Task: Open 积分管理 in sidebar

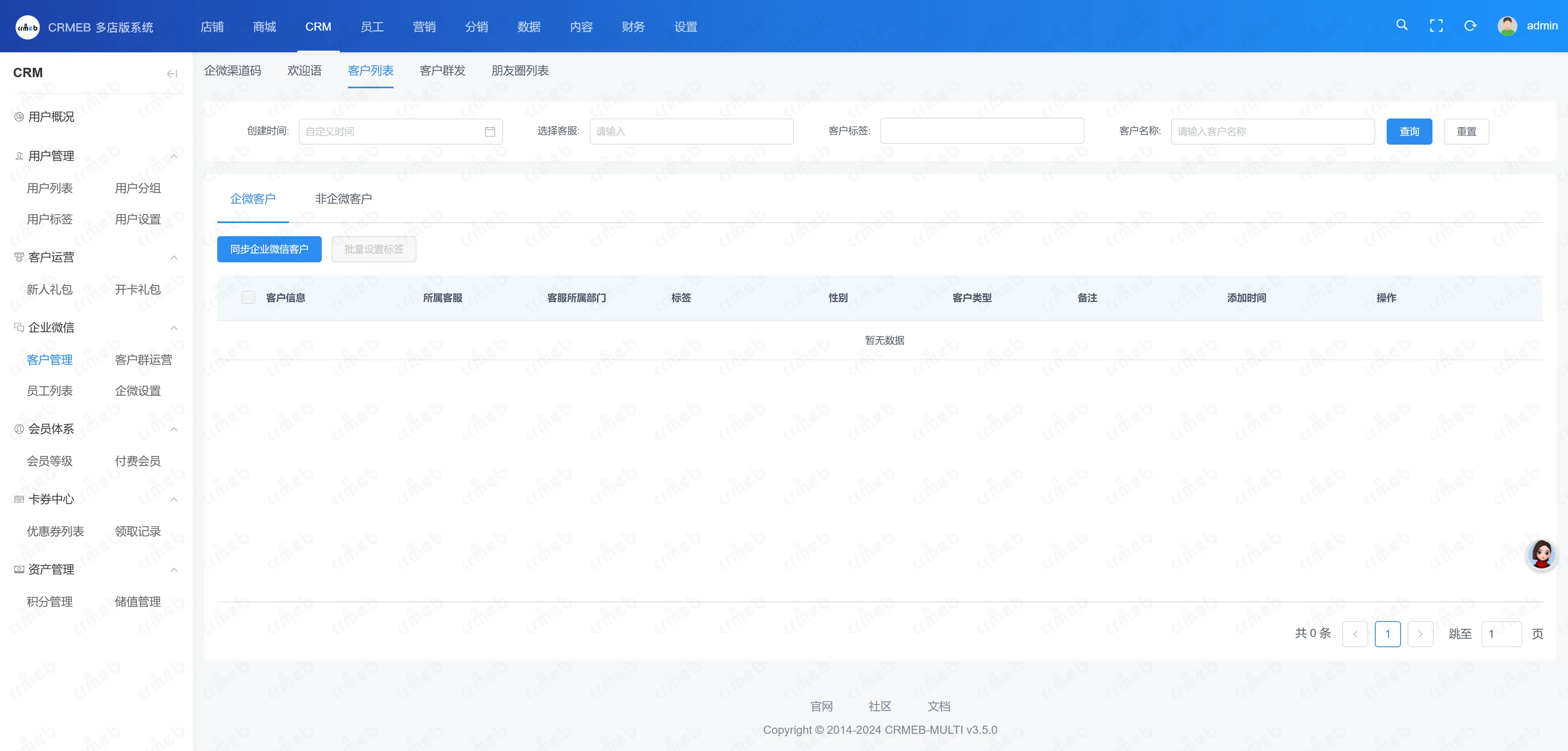Action: (x=49, y=602)
